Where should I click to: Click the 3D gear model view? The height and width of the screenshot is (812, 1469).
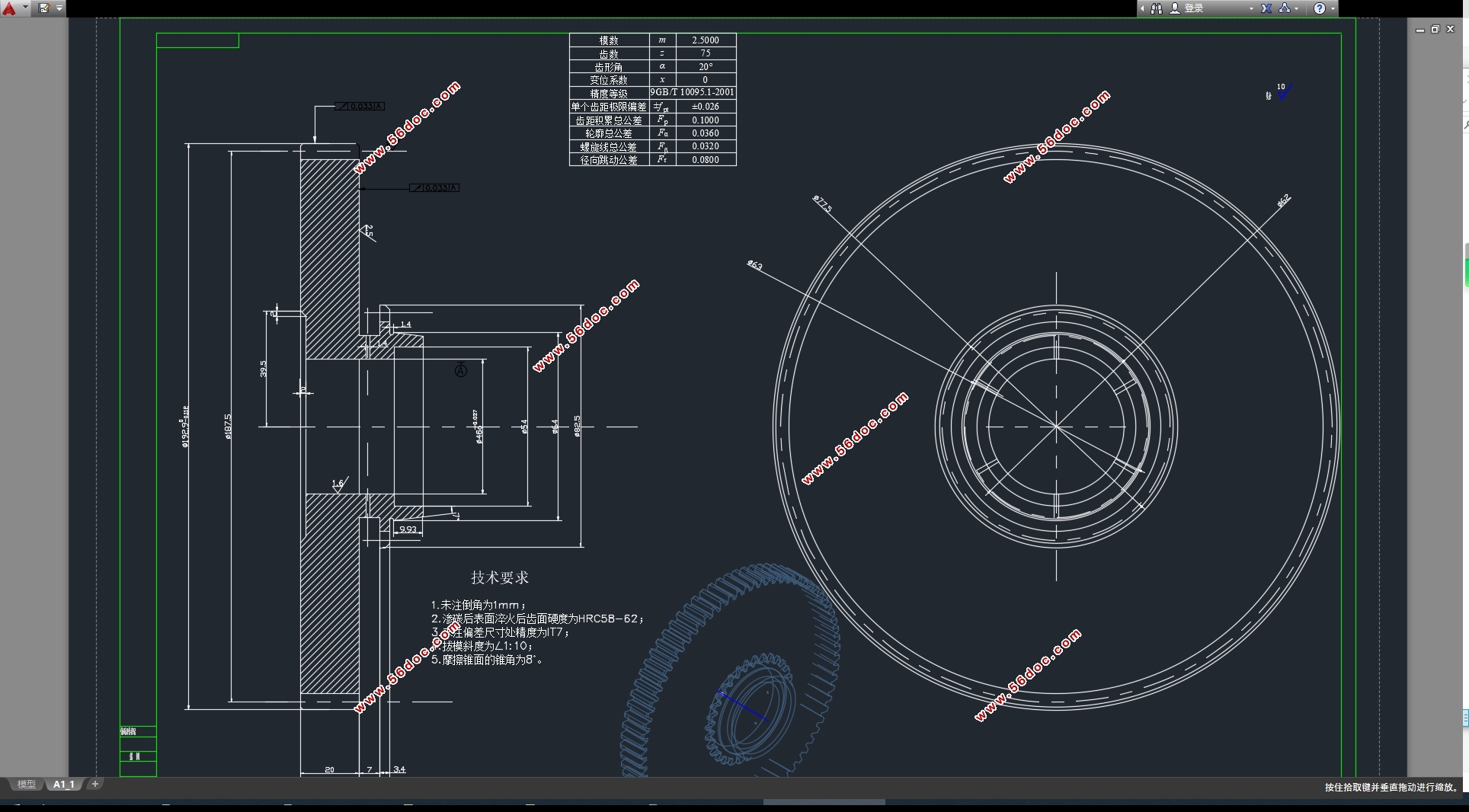731,670
